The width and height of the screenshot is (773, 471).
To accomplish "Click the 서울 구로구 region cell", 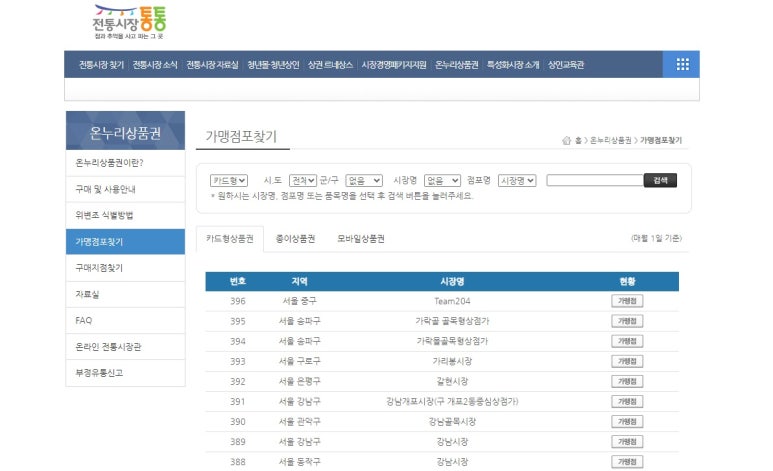I will (x=300, y=362).
